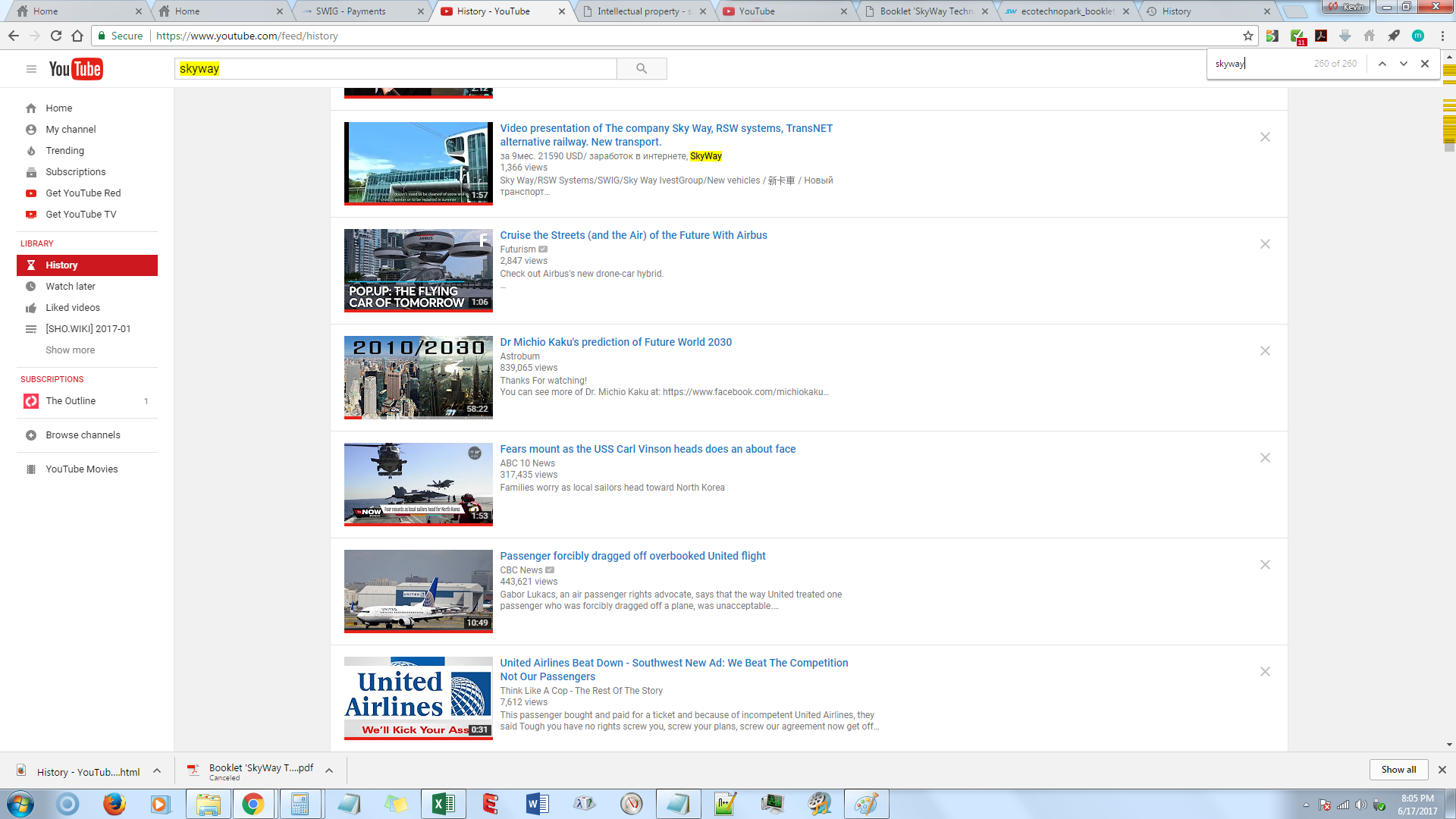Open Excel from taskbar
Screen dimensions: 1456x819
443,804
